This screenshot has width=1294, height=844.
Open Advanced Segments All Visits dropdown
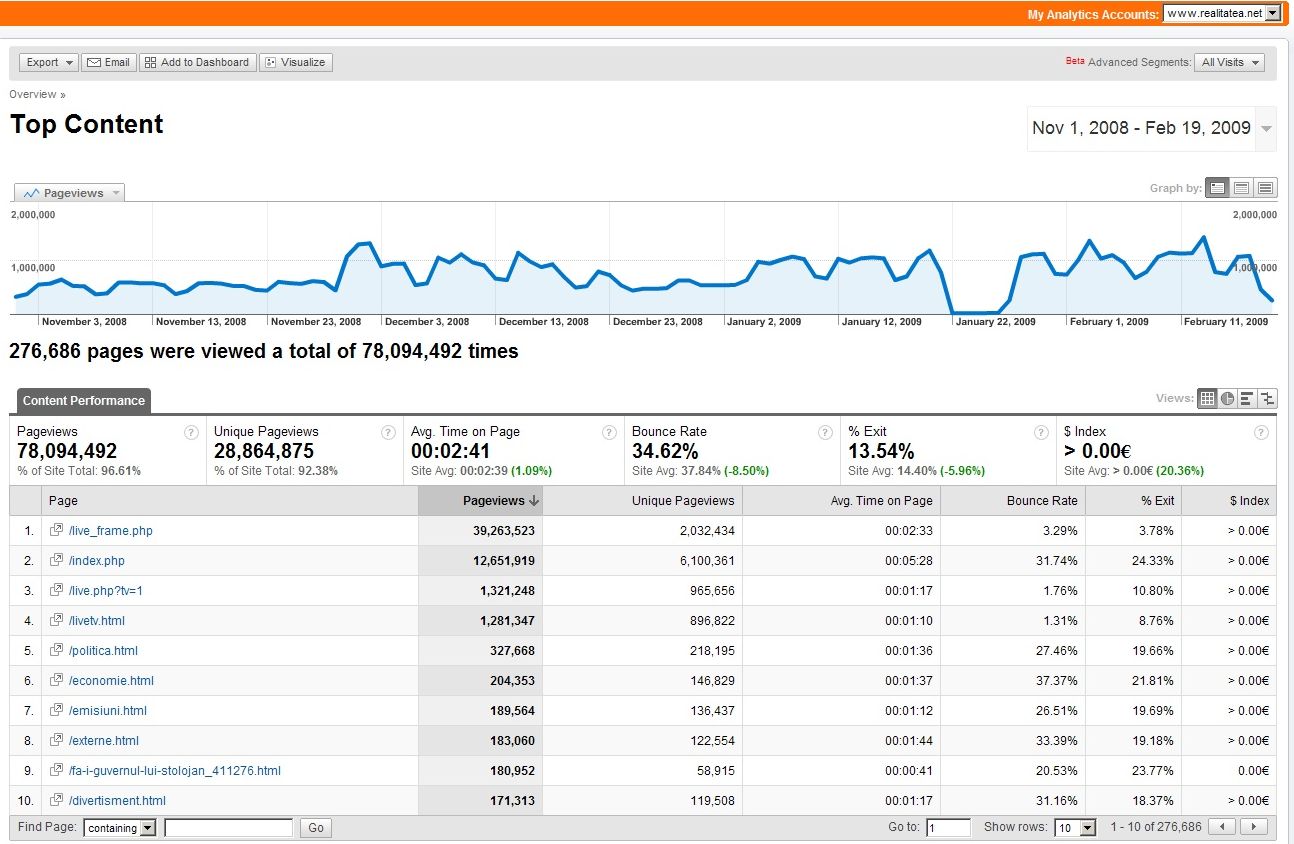[x=1229, y=62]
